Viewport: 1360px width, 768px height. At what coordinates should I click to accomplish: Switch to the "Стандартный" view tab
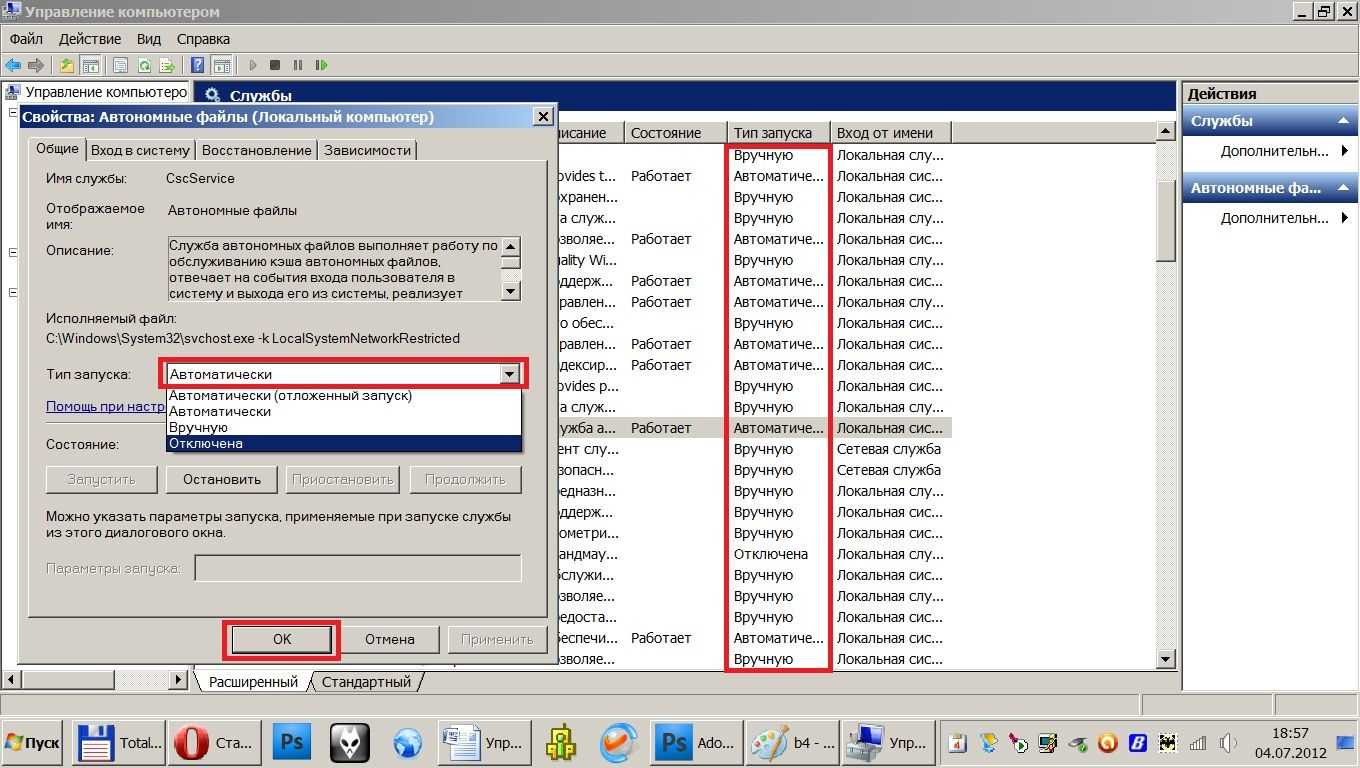(x=365, y=682)
